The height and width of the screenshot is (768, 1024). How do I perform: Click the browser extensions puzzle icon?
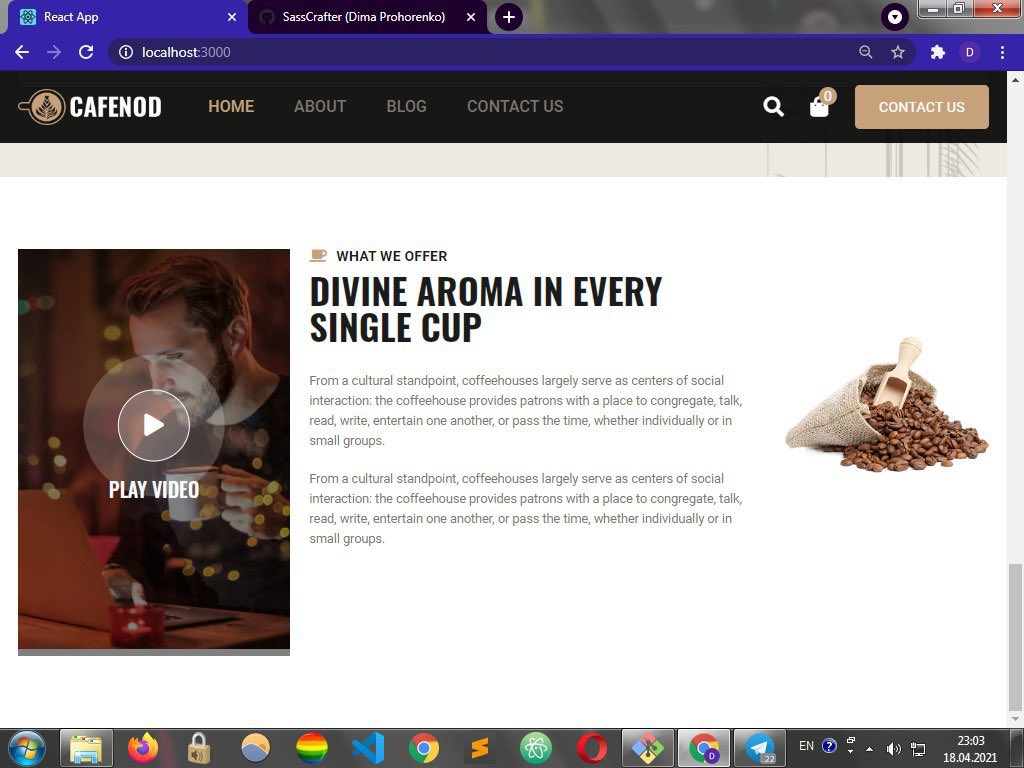[937, 52]
